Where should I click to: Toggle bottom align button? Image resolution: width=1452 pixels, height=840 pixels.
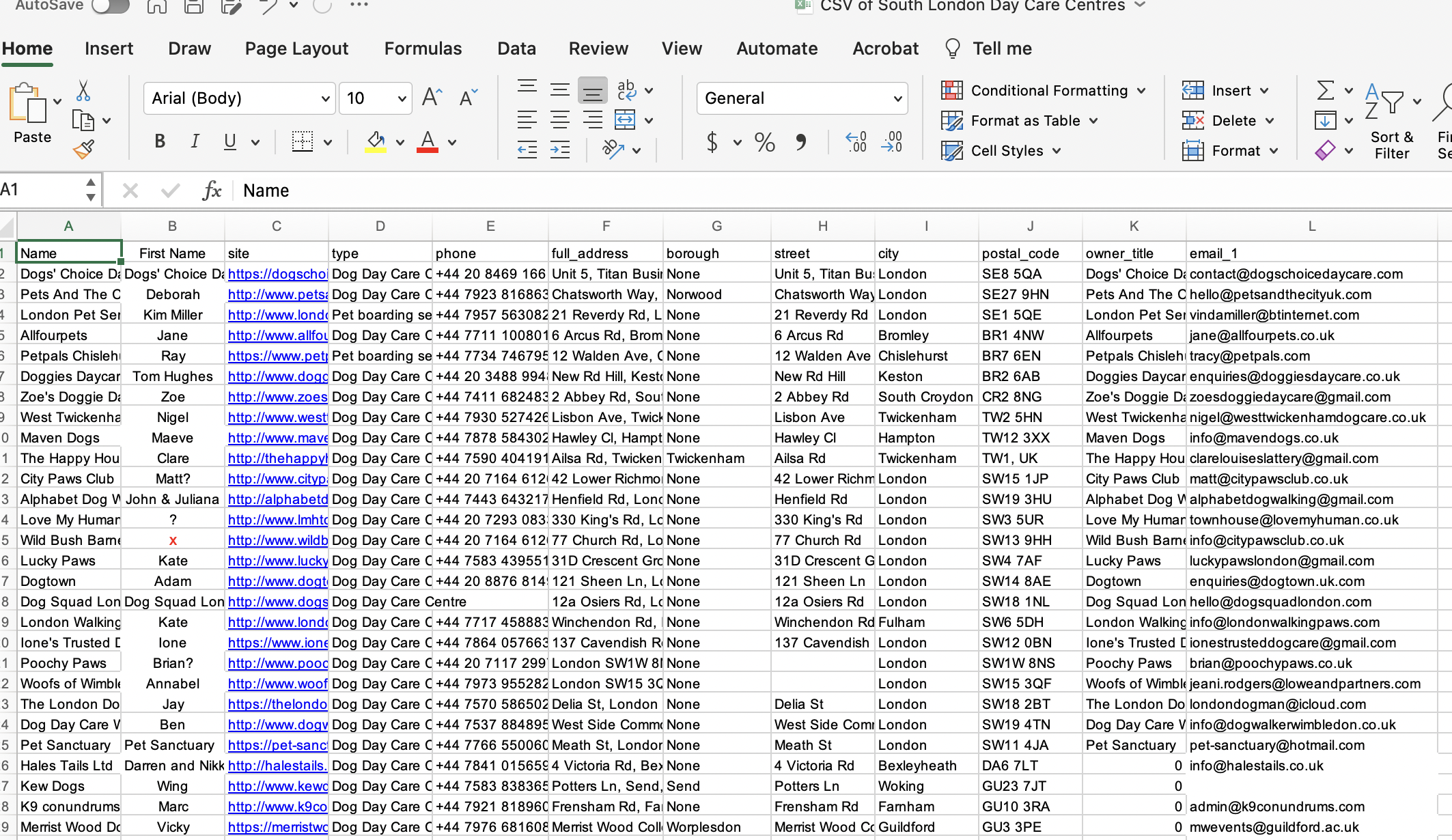[x=593, y=90]
